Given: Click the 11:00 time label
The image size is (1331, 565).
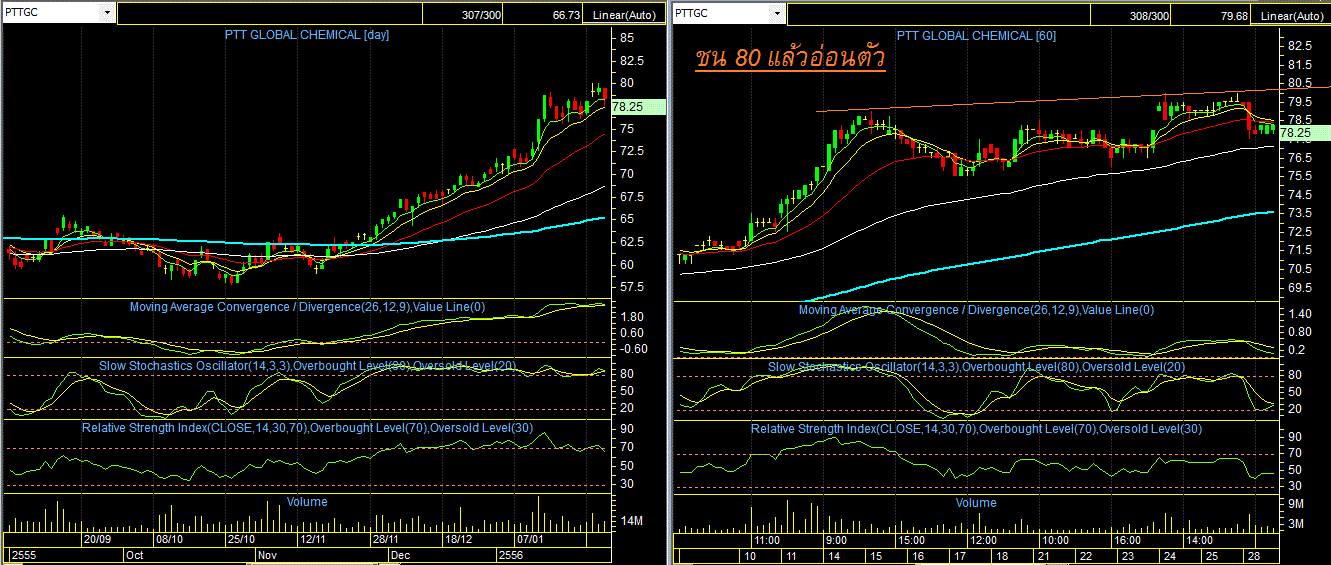Looking at the screenshot, I should point(767,539).
